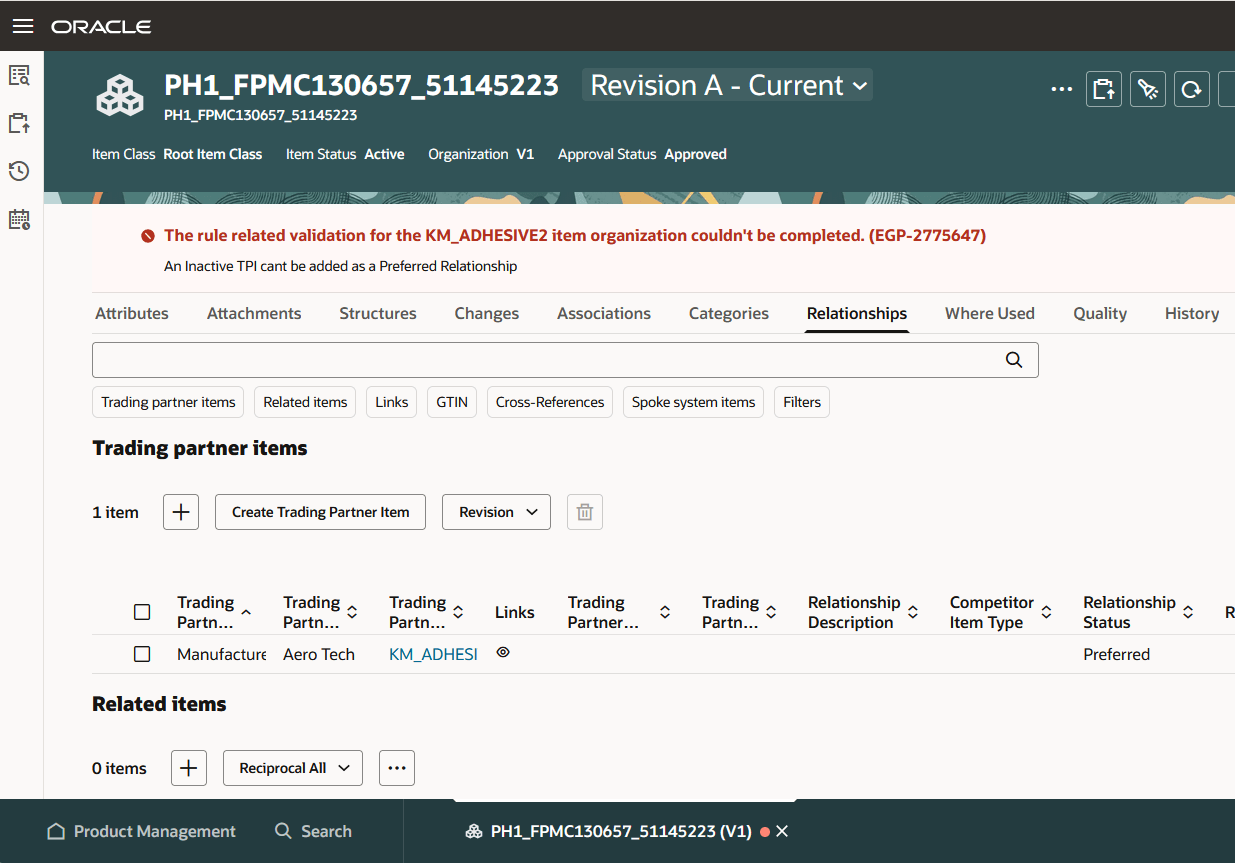Click the home icon beside Product Management
This screenshot has width=1235, height=863.
[56, 831]
